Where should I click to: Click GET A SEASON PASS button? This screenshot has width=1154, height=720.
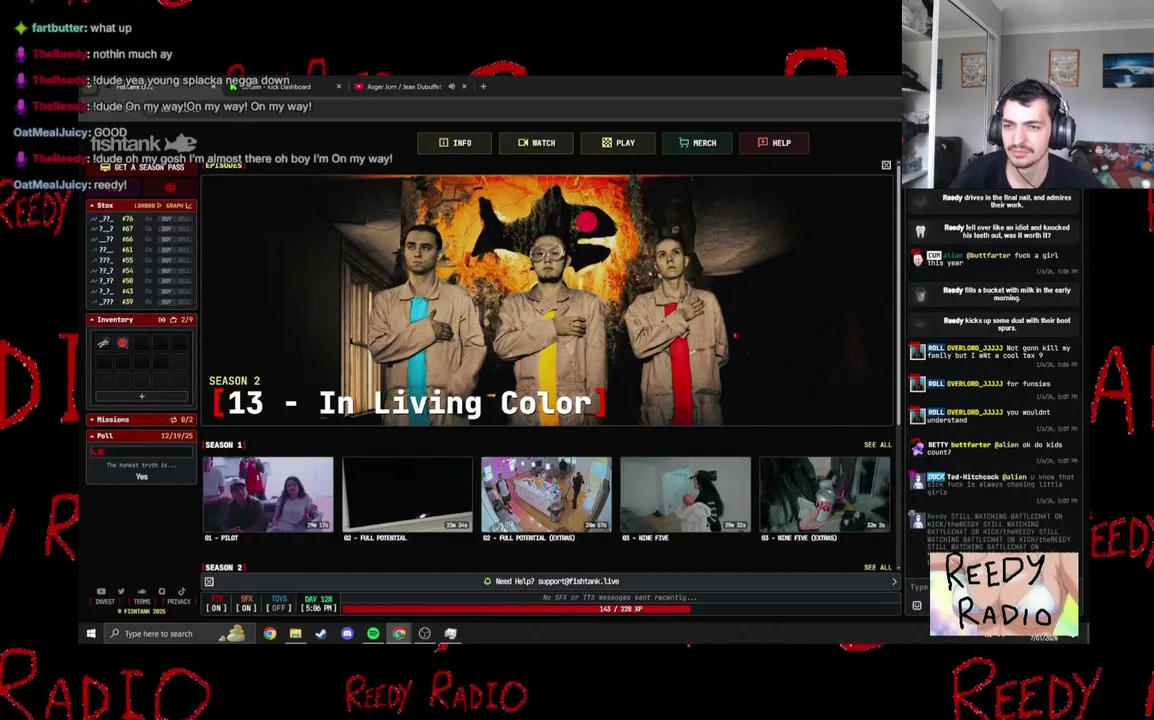click(x=142, y=168)
